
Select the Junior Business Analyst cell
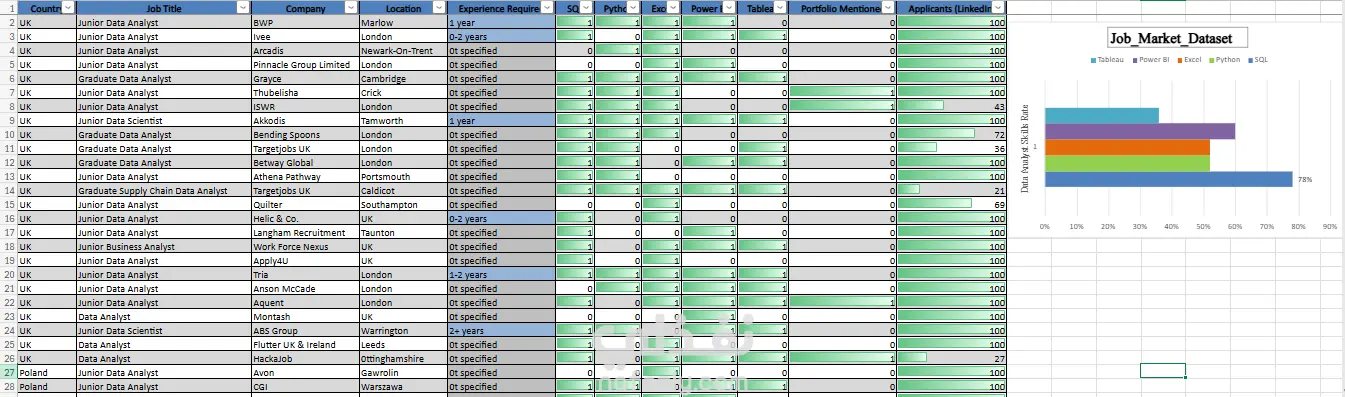pyautogui.click(x=163, y=246)
